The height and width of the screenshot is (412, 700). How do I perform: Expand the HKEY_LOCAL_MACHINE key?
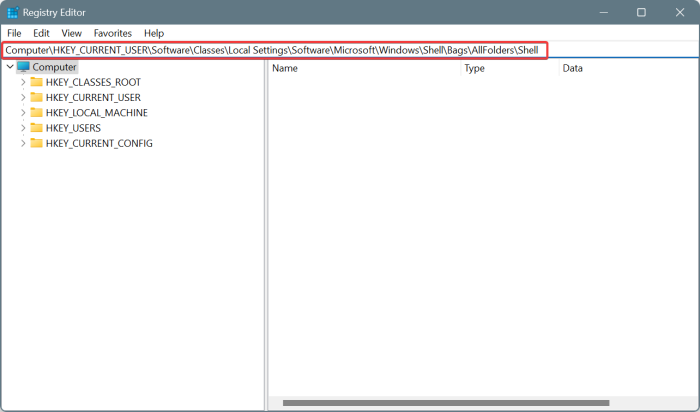coord(23,113)
